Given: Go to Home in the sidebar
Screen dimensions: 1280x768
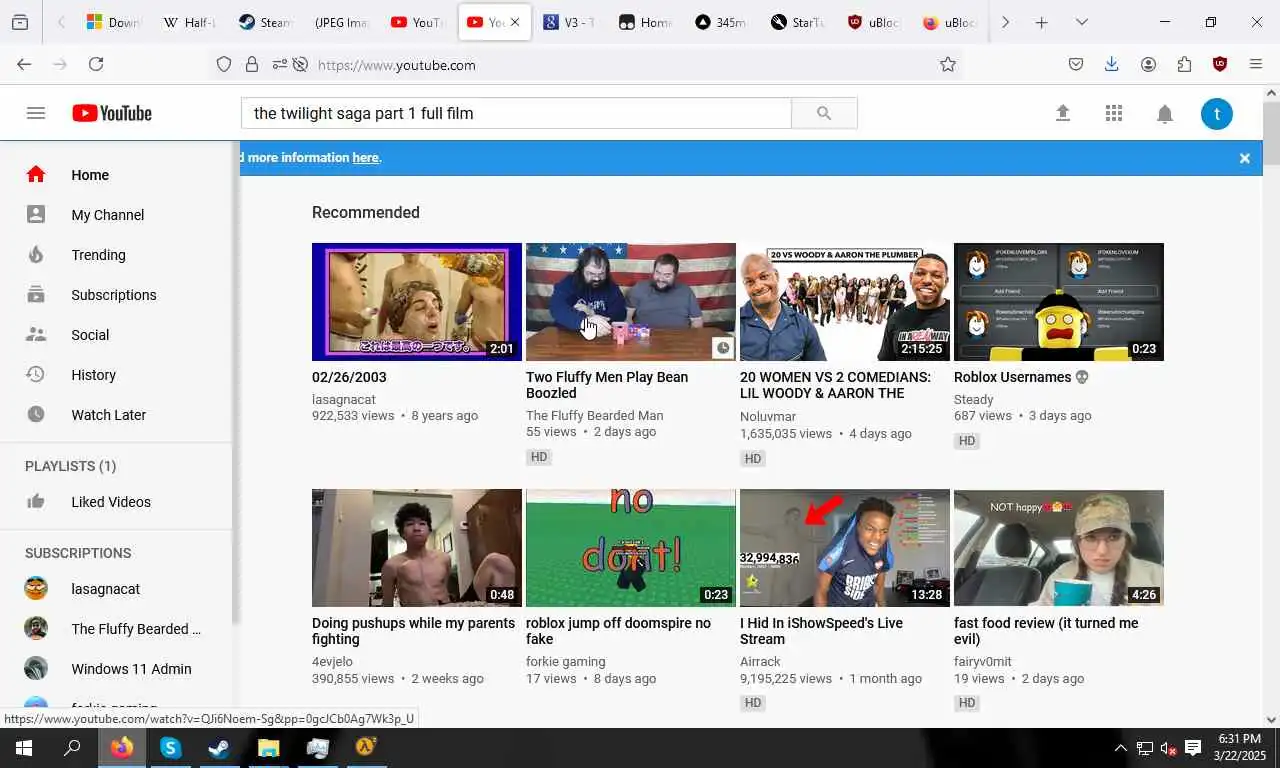Looking at the screenshot, I should tap(116, 175).
